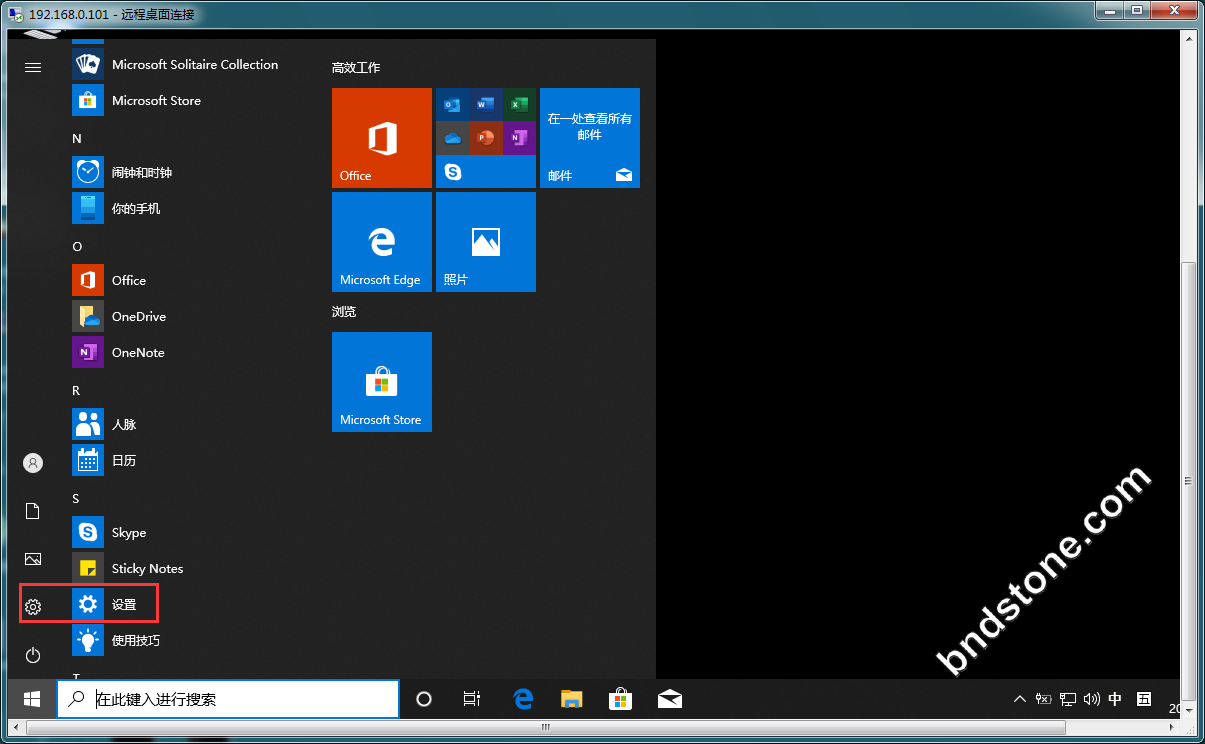
Task: Click the Cortana circle on taskbar
Action: click(423, 699)
